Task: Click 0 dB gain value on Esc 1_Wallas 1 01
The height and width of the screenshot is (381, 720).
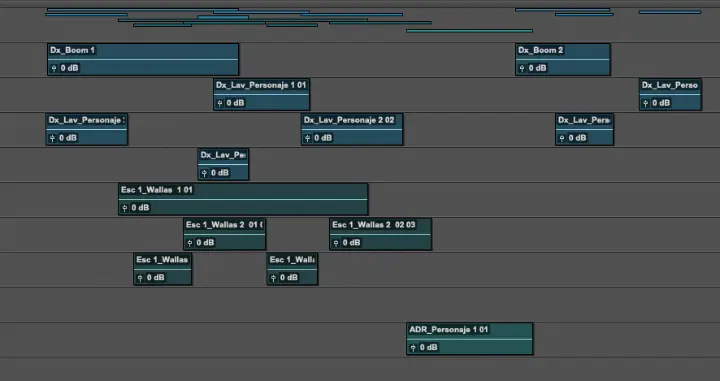Action: click(140, 208)
